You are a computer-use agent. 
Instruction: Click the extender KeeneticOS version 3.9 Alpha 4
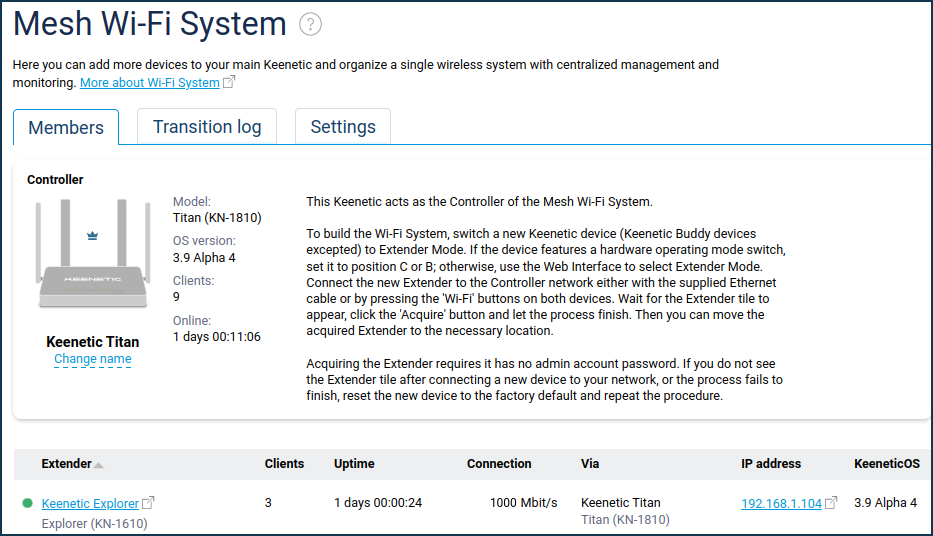(885, 503)
